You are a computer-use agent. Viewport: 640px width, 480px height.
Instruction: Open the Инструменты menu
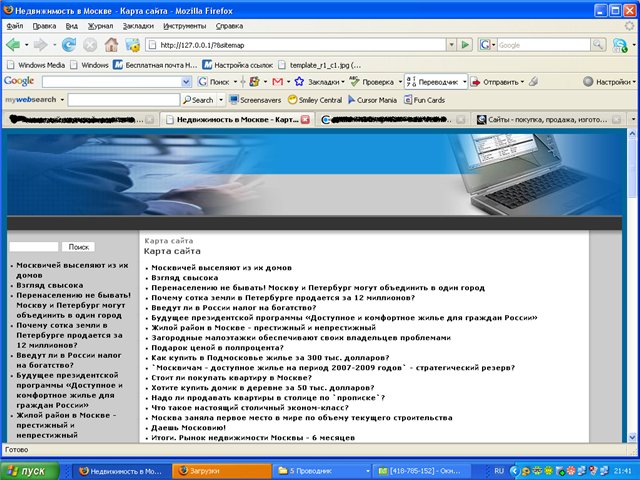[x=185, y=26]
